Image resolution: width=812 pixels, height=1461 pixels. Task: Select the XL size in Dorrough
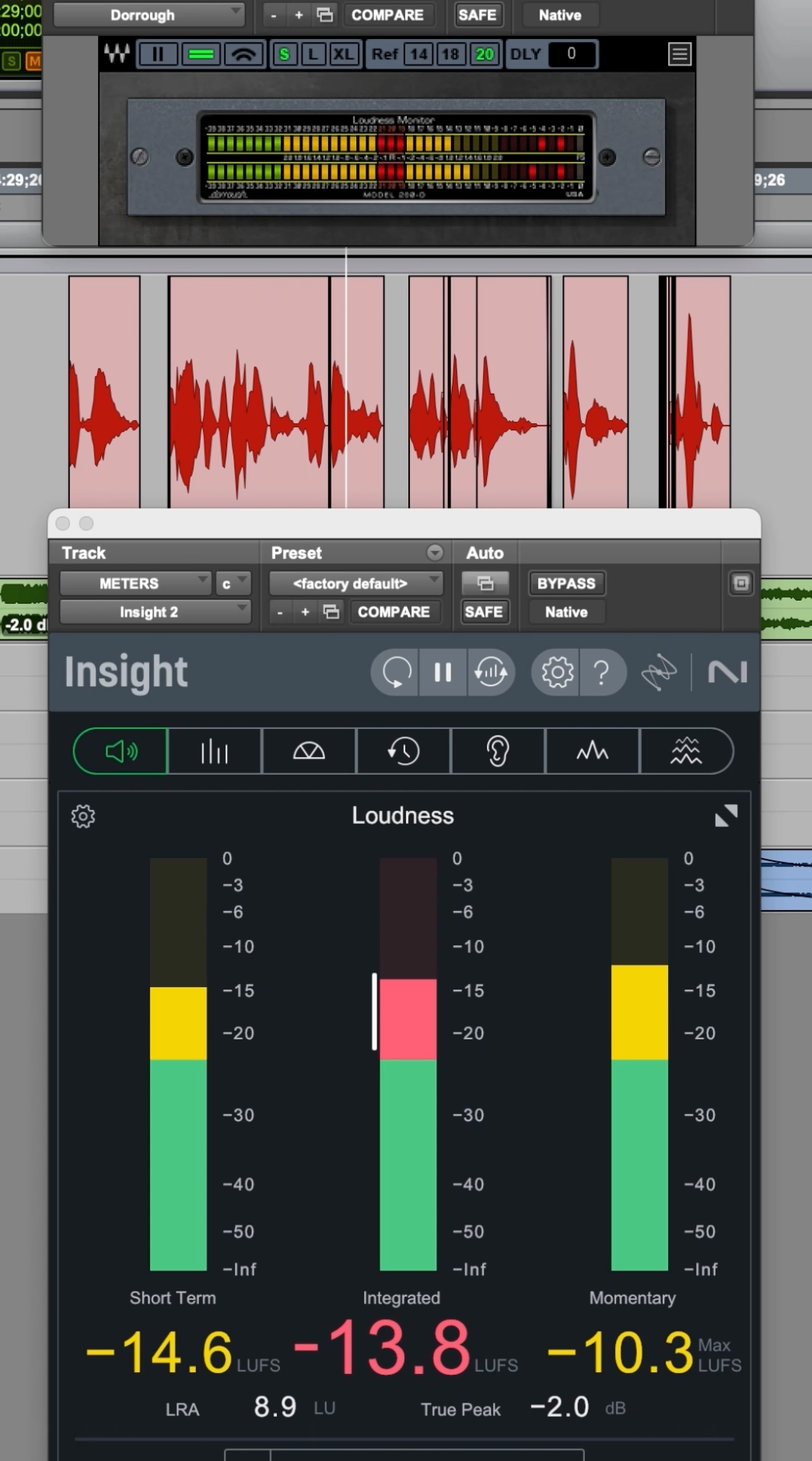343,54
